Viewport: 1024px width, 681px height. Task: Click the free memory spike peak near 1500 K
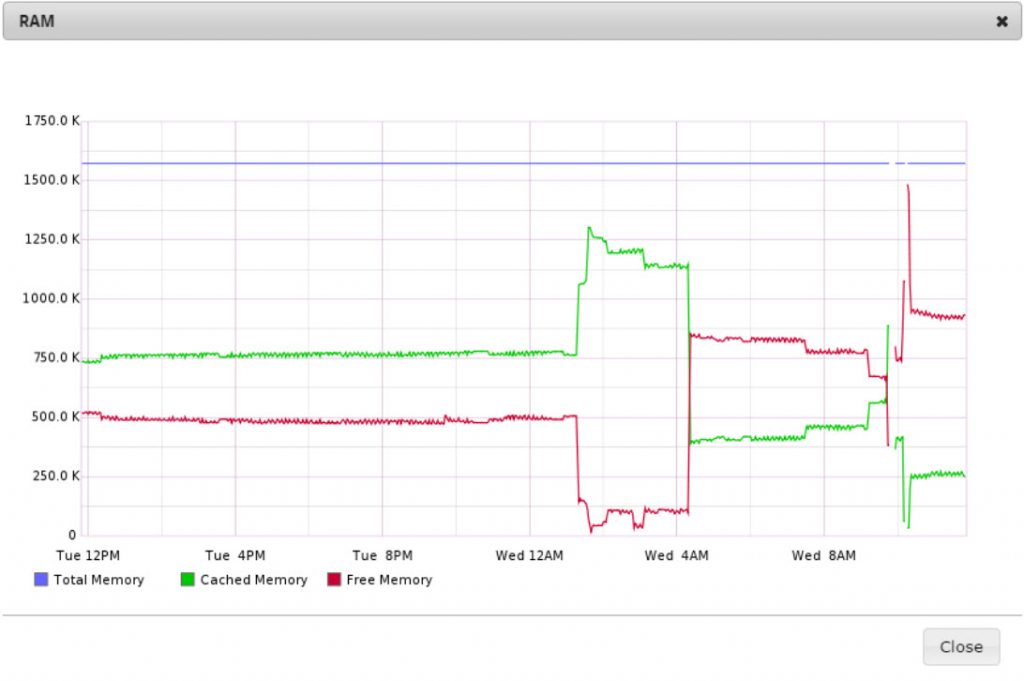click(x=908, y=187)
